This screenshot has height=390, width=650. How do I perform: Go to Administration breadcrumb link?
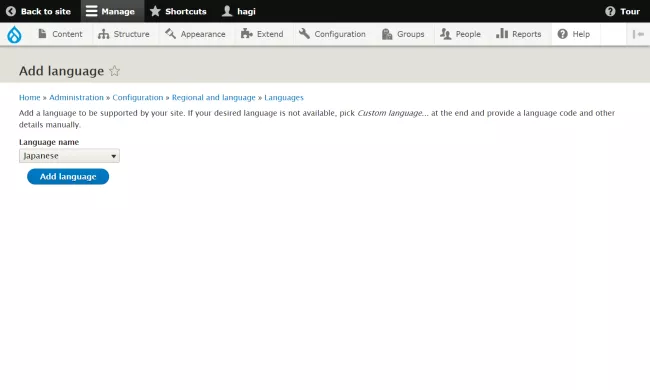point(76,97)
